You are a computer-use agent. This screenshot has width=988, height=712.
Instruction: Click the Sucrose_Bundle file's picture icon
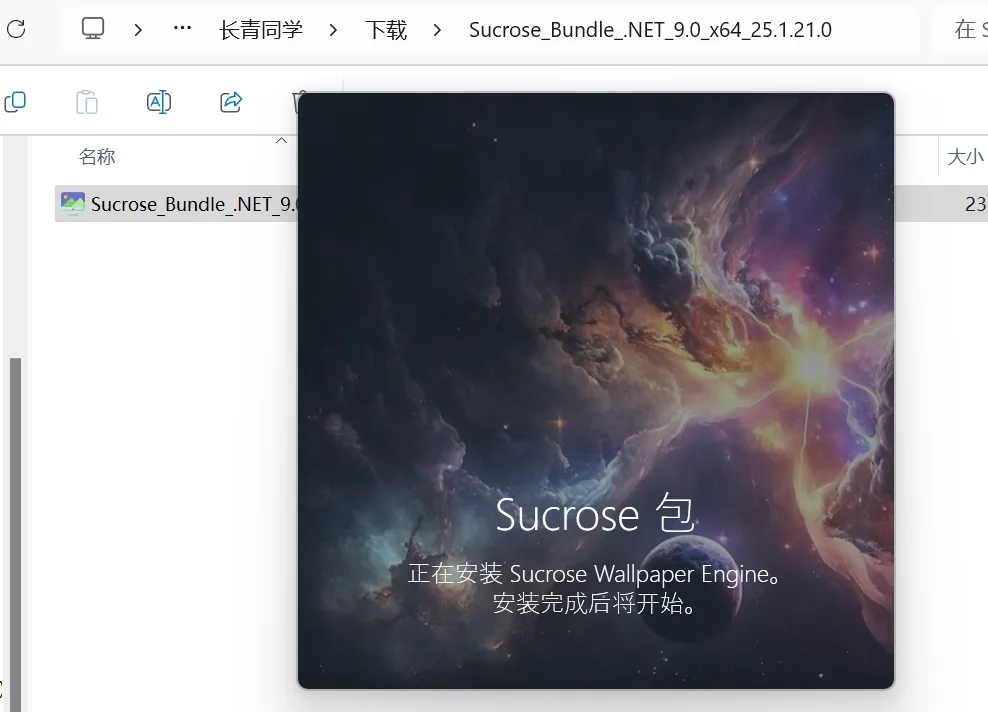pyautogui.click(x=72, y=204)
